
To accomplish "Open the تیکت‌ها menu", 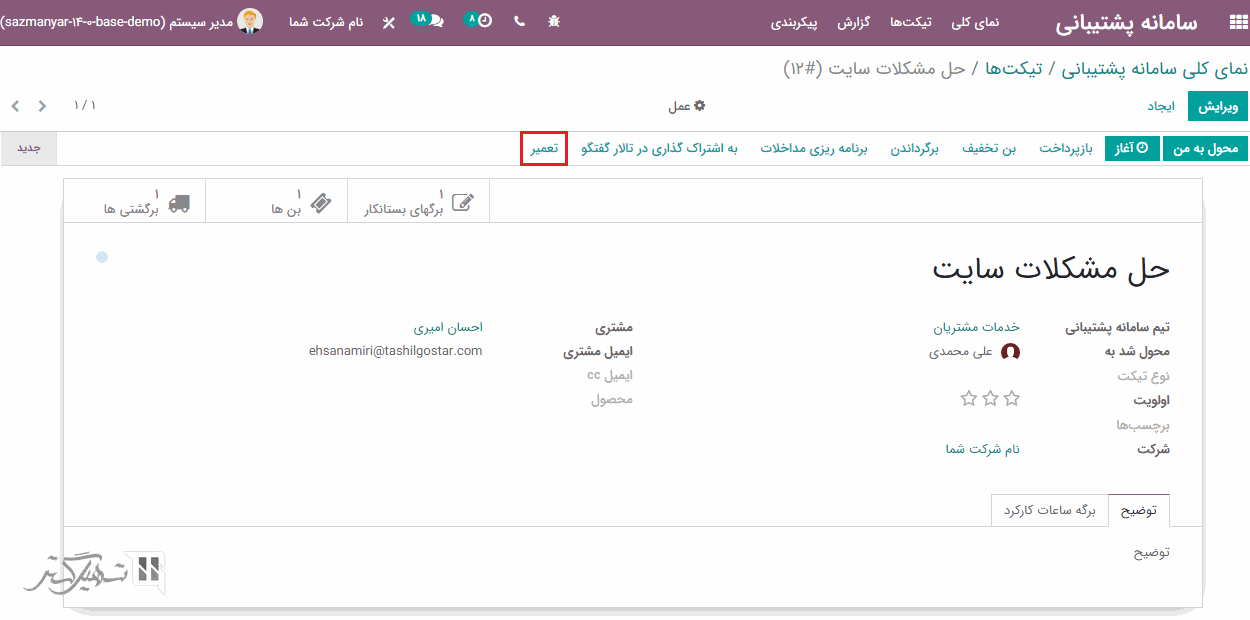I will pos(911,21).
